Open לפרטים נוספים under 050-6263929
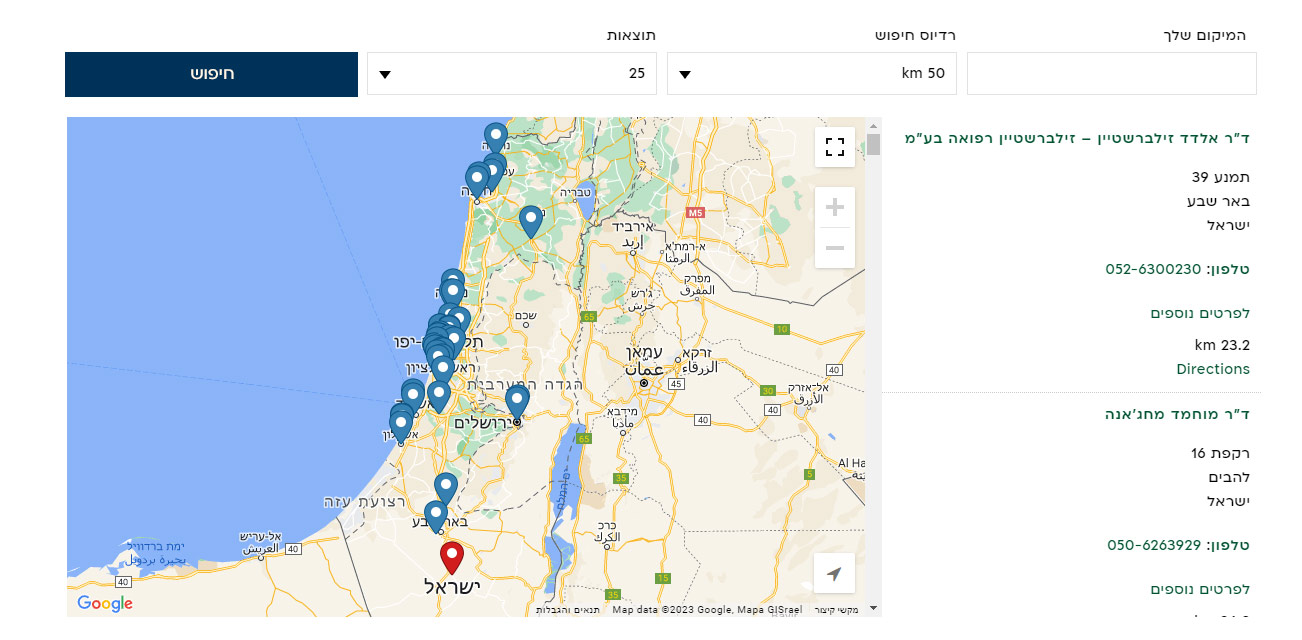Image resolution: width=1302 pixels, height=640 pixels. coord(1200,590)
